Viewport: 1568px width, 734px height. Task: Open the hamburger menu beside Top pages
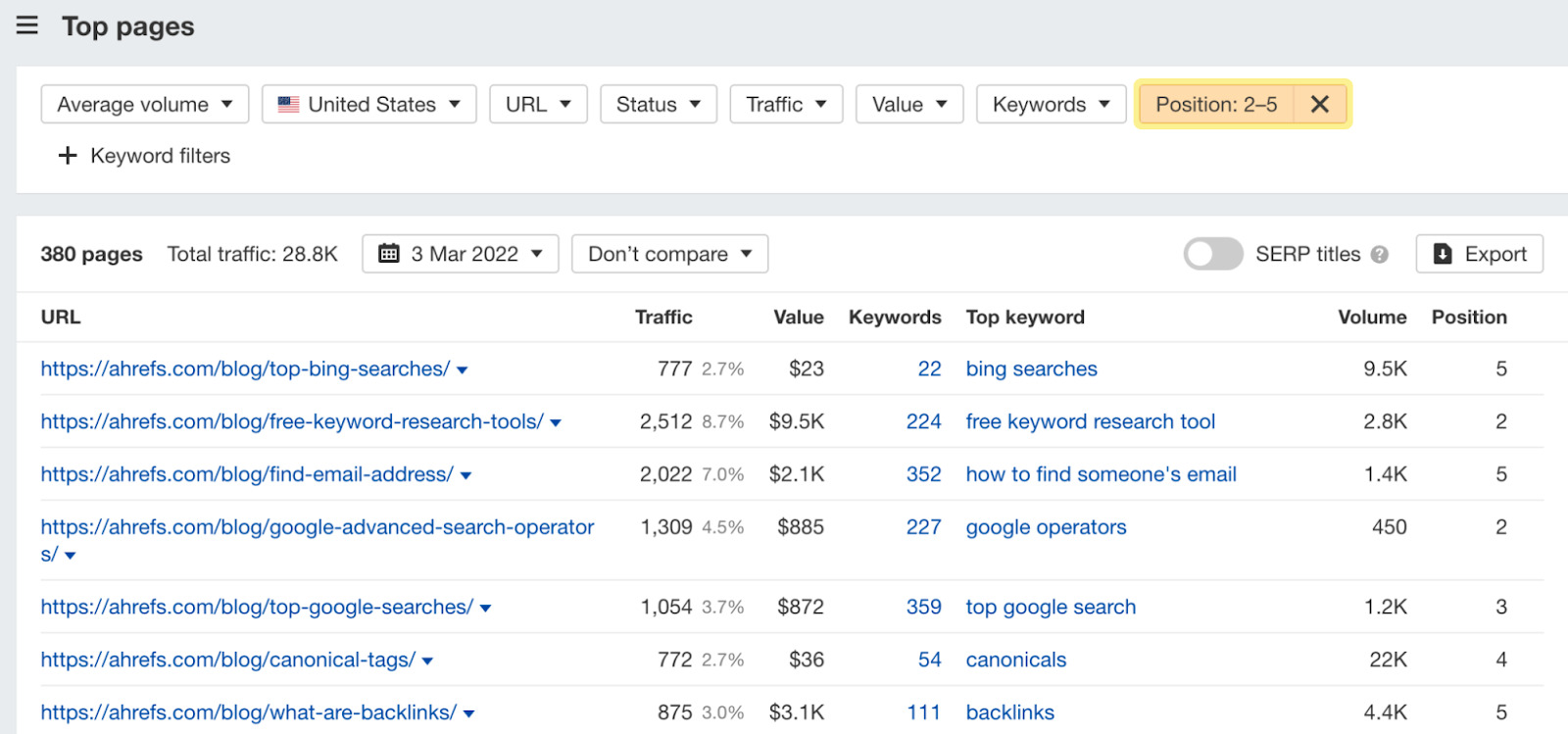27,25
